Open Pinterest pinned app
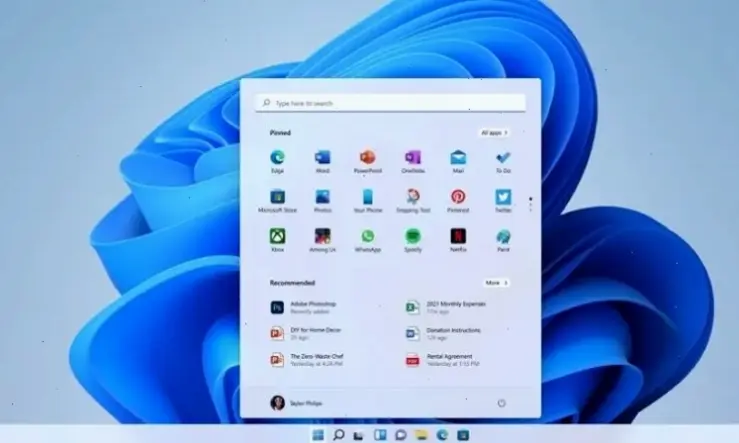Viewport: 739px width, 443px height. point(458,201)
